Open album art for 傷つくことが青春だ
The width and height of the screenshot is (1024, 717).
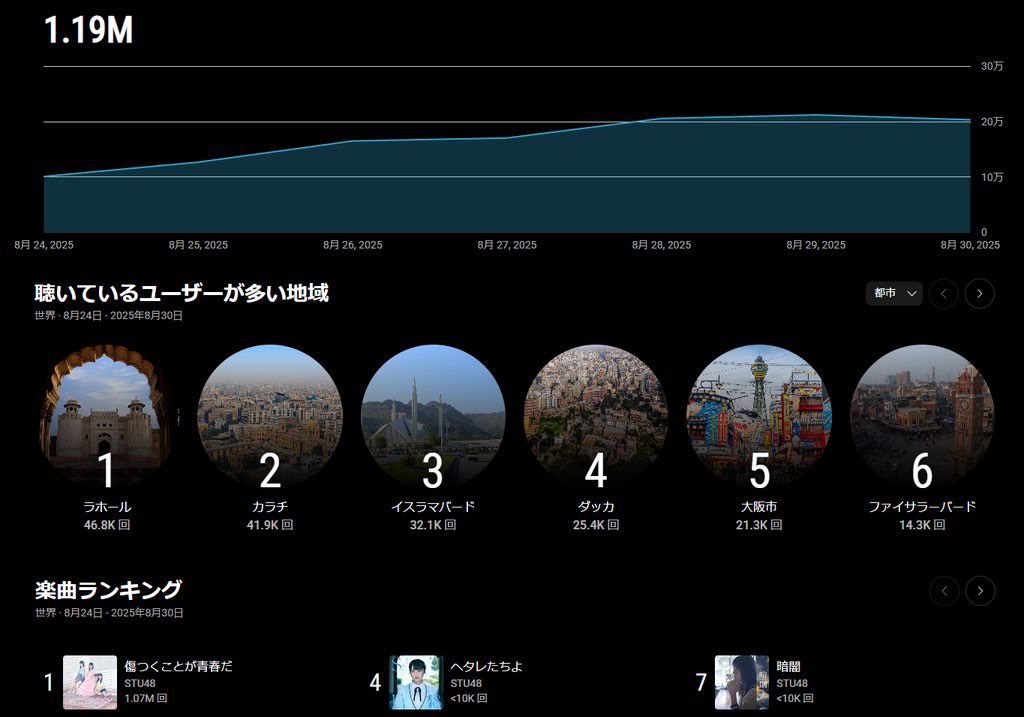point(90,682)
